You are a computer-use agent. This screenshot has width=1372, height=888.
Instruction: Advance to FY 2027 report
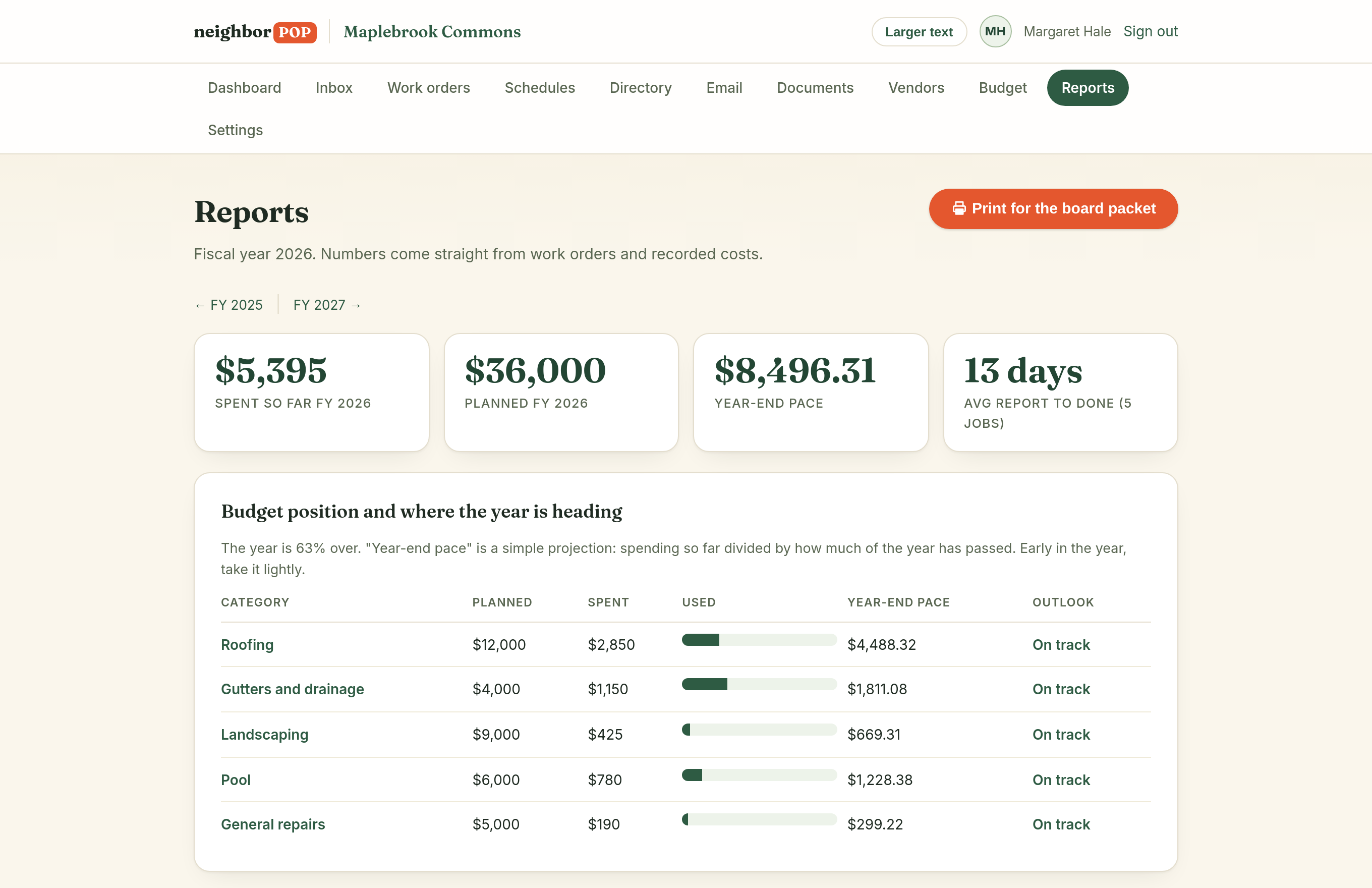(x=327, y=305)
